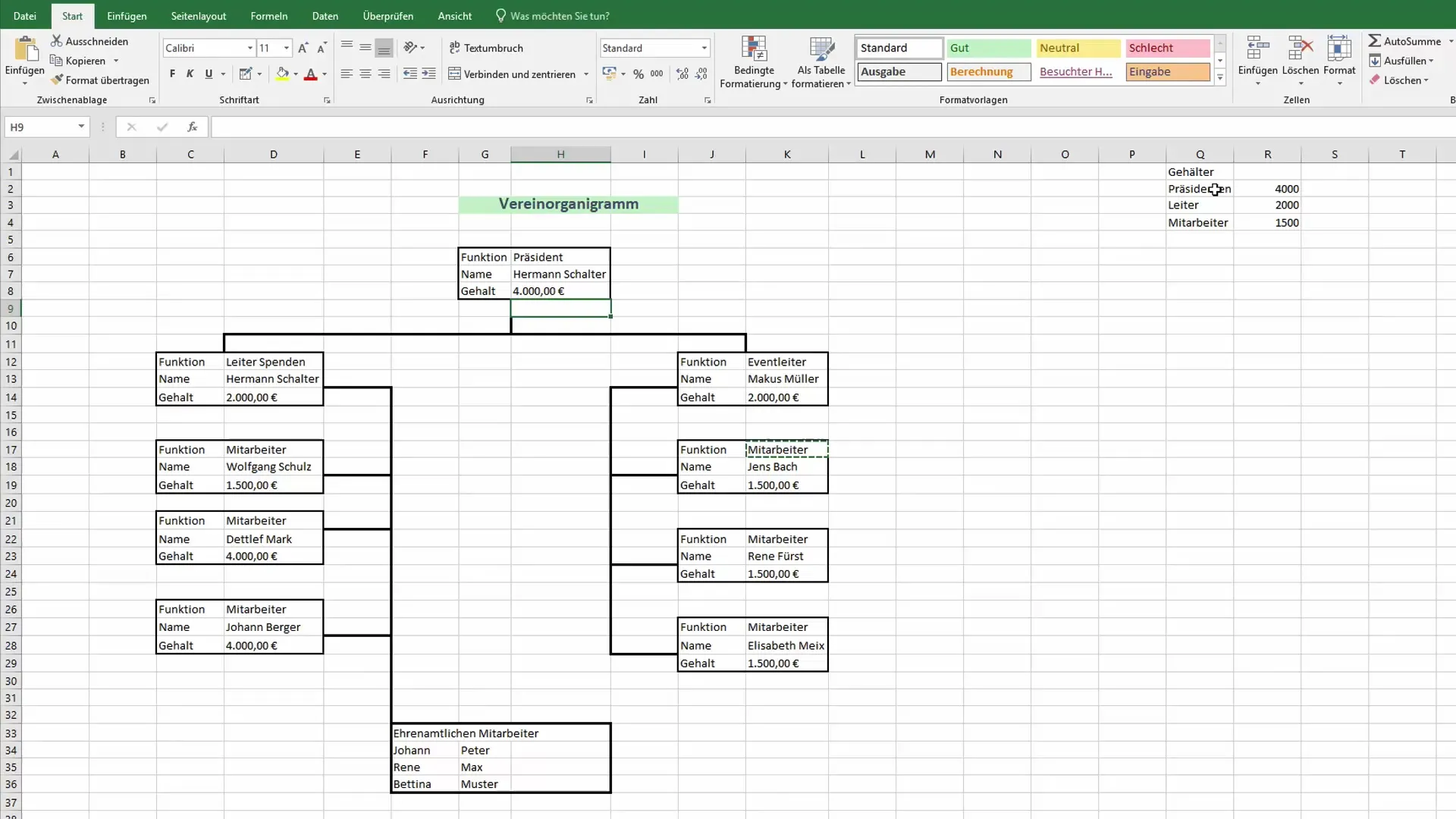Open the font name Calibri dropdown
The width and height of the screenshot is (1456, 819).
(x=249, y=48)
